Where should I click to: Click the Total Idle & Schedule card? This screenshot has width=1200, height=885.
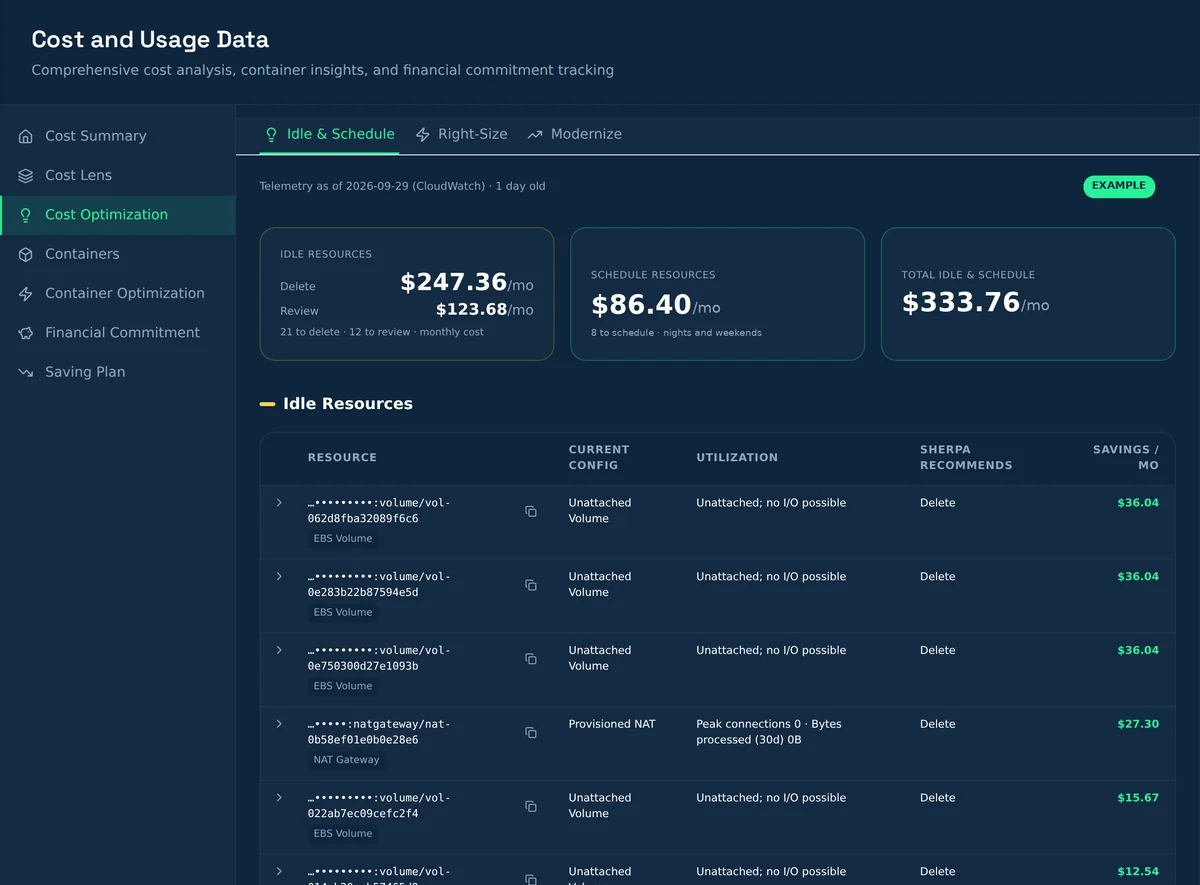(x=1028, y=294)
